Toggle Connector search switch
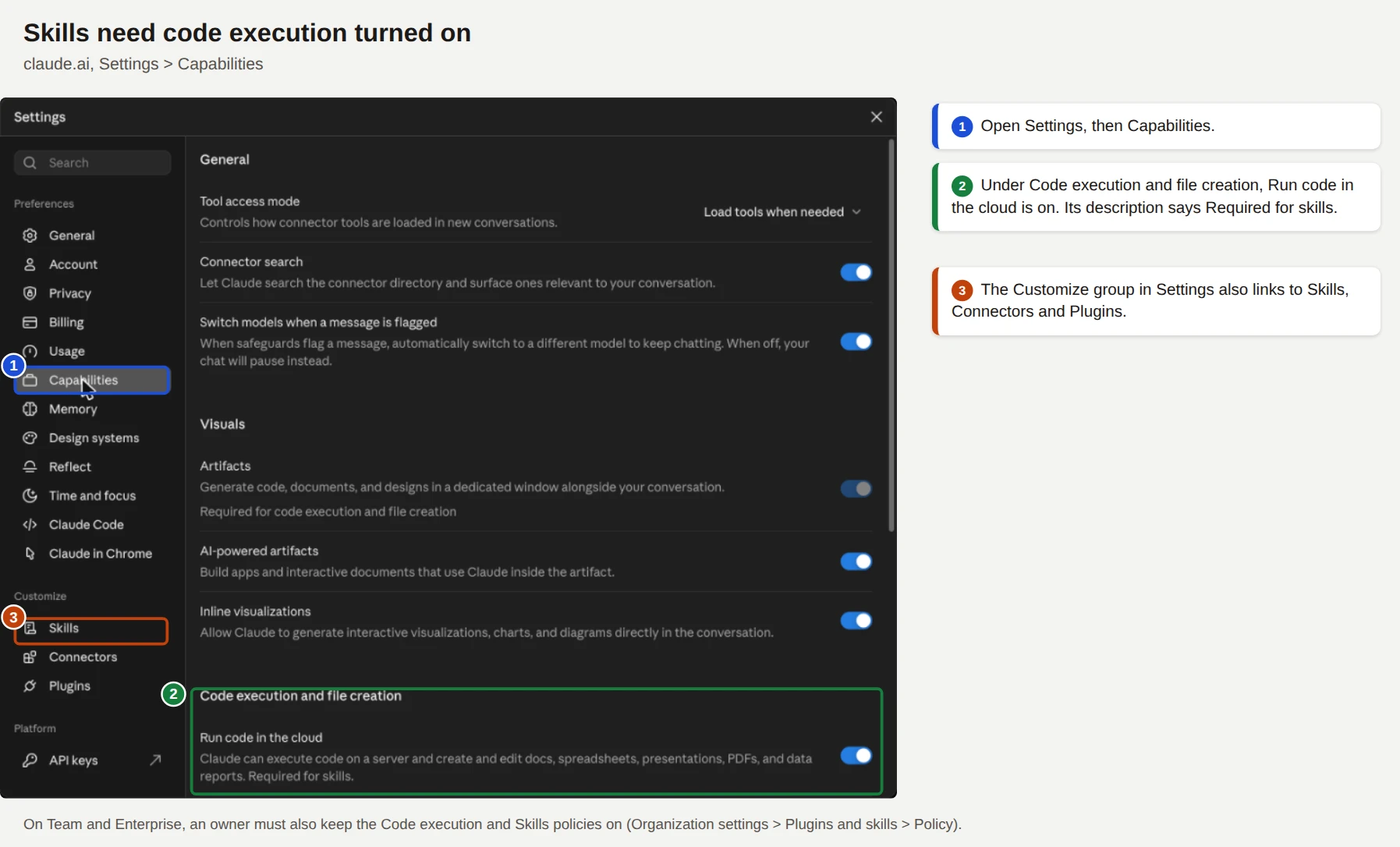This screenshot has width=1400, height=847. click(x=856, y=272)
